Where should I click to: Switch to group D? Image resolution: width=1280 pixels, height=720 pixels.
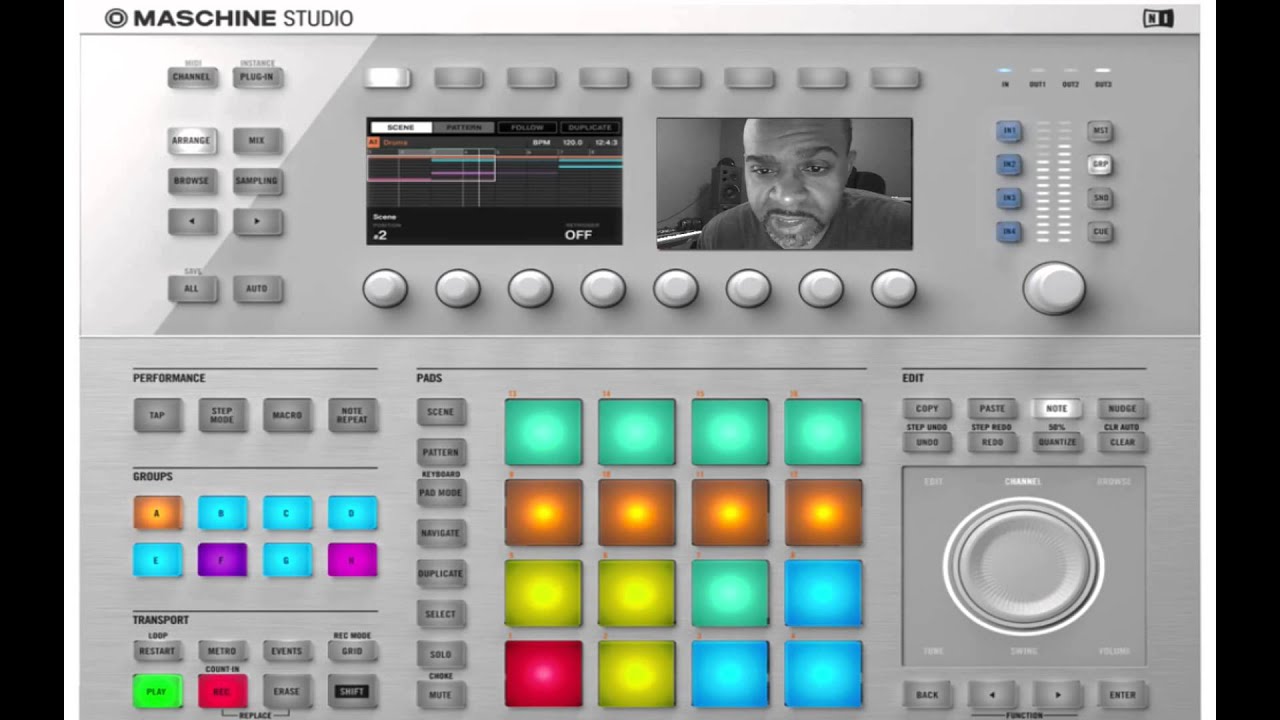point(352,512)
